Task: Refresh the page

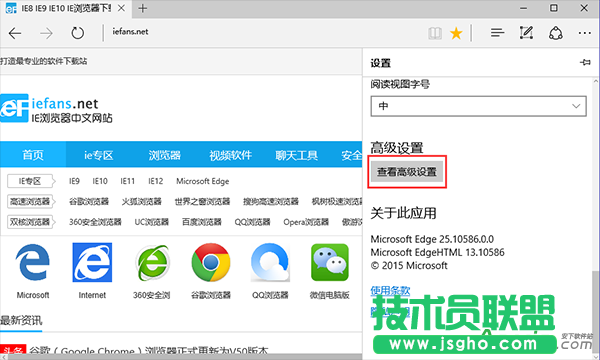Action: (x=77, y=33)
